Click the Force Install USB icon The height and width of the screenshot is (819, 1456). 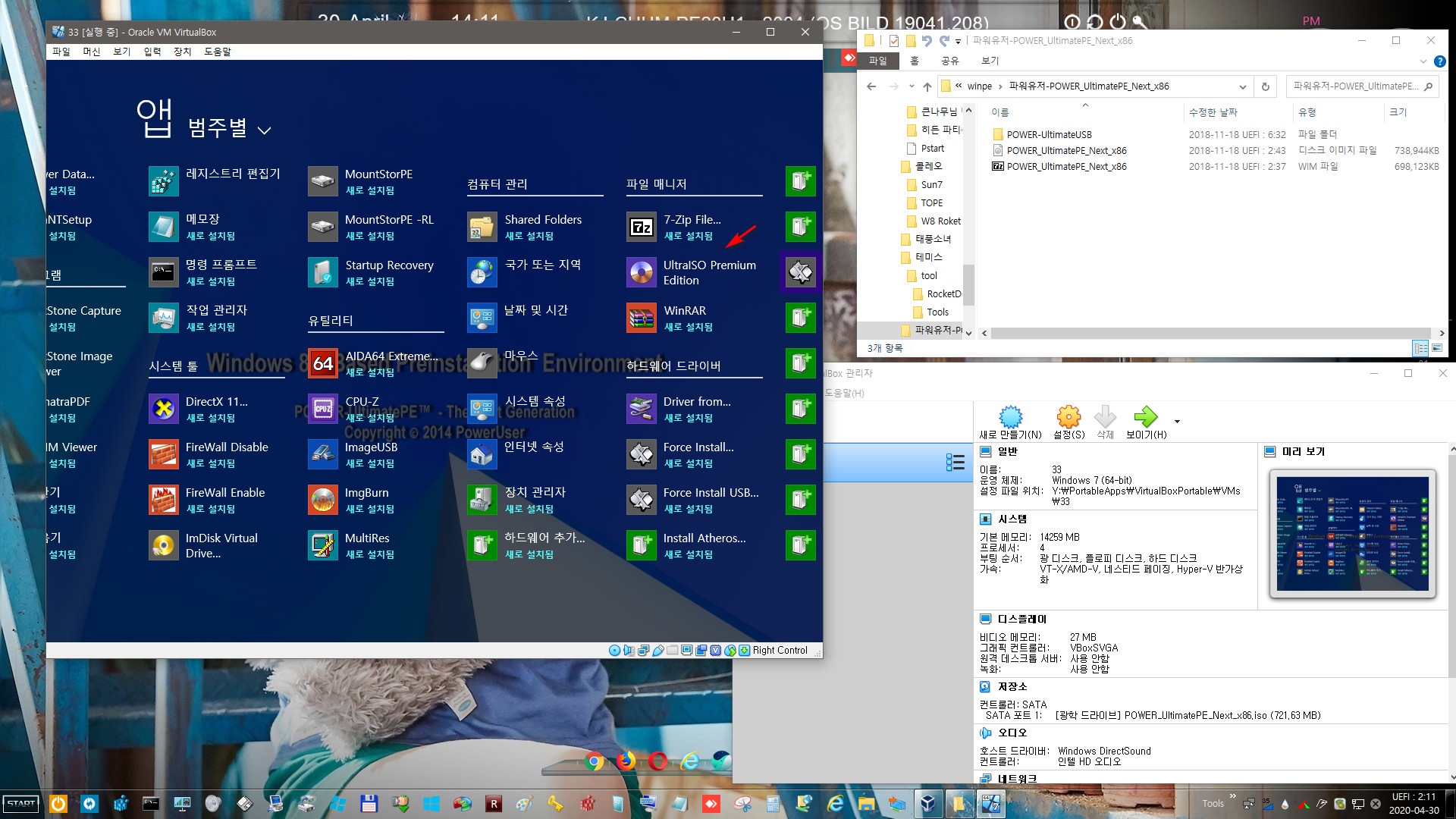click(642, 500)
